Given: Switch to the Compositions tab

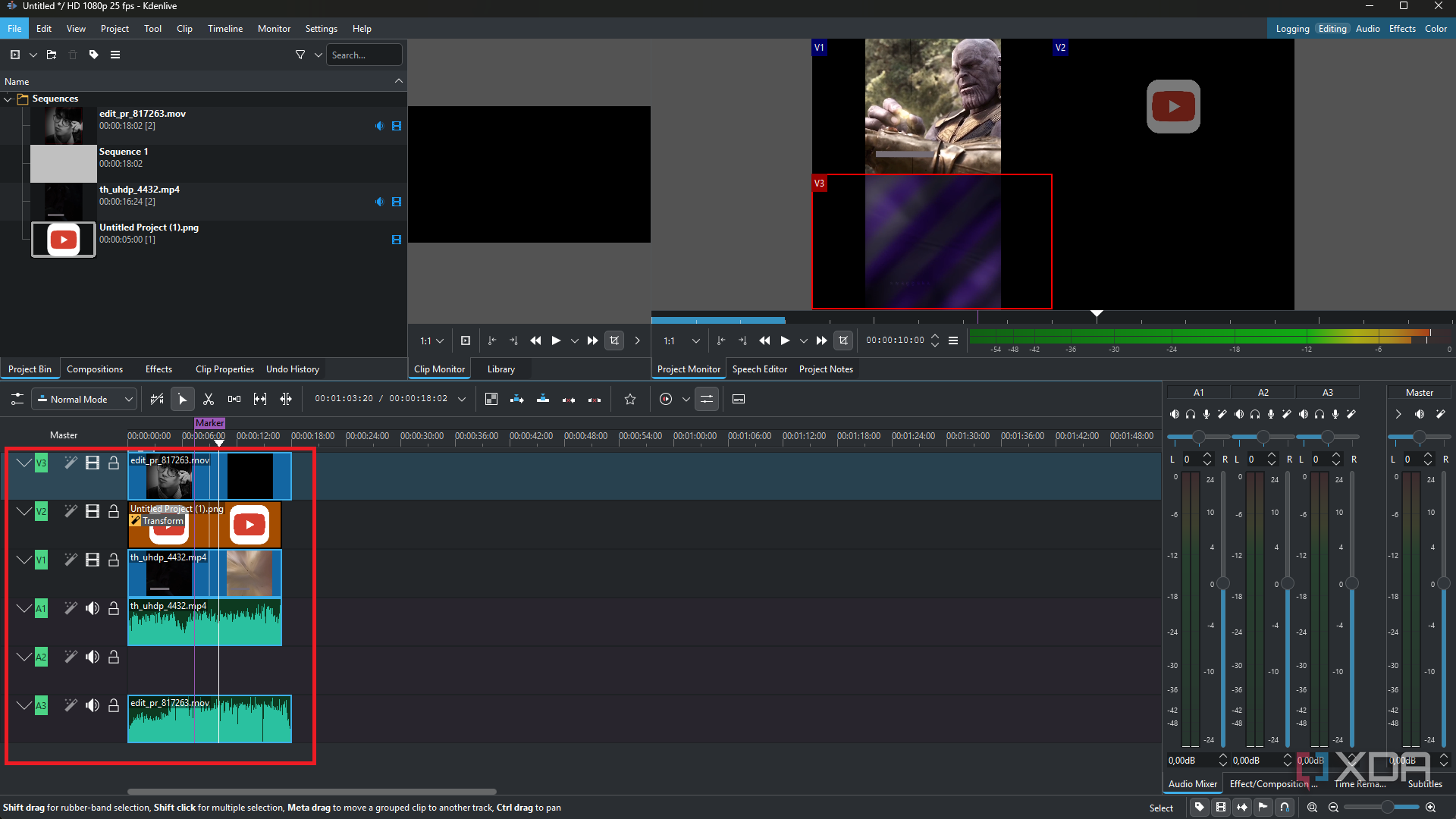Looking at the screenshot, I should coord(95,369).
